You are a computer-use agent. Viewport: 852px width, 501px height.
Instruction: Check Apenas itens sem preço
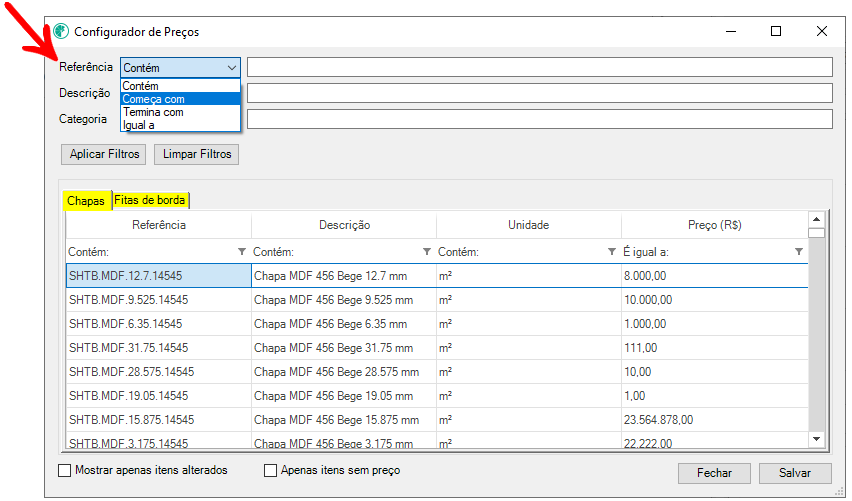271,470
